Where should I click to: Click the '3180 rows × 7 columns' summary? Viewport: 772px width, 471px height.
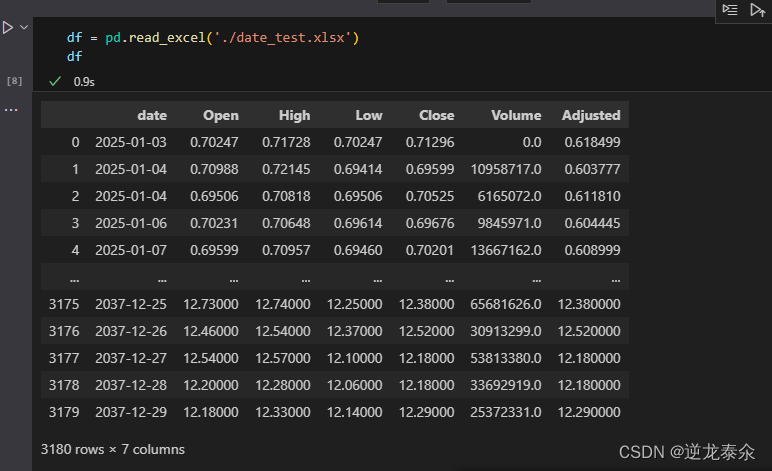pyautogui.click(x=113, y=449)
